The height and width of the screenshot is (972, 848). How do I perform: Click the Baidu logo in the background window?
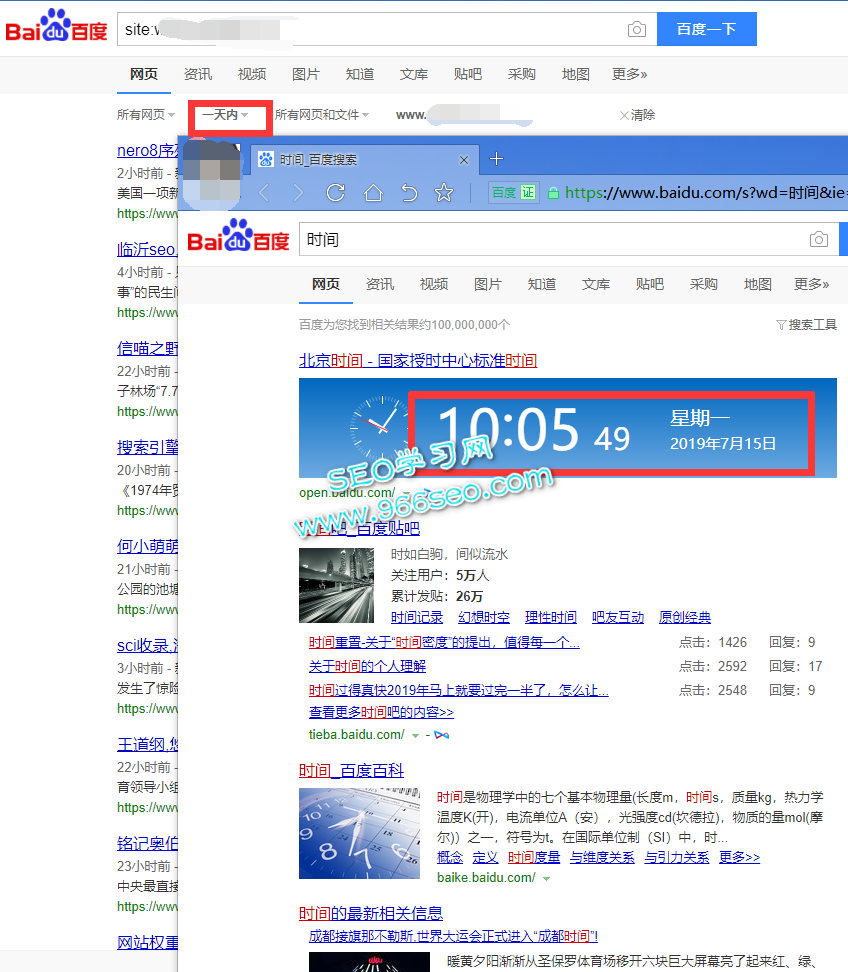point(56,25)
